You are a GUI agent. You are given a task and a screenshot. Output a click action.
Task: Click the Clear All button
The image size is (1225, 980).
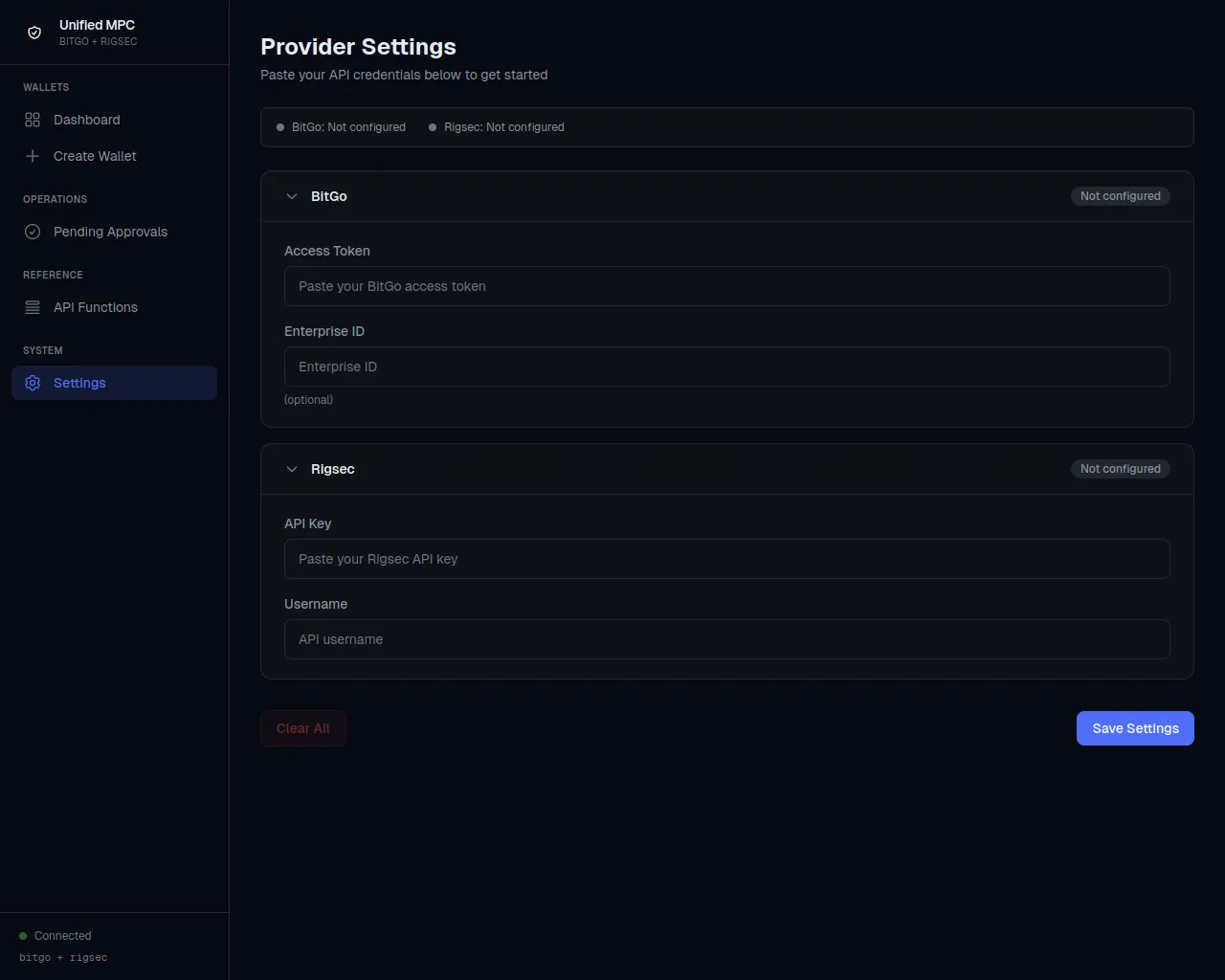click(302, 728)
